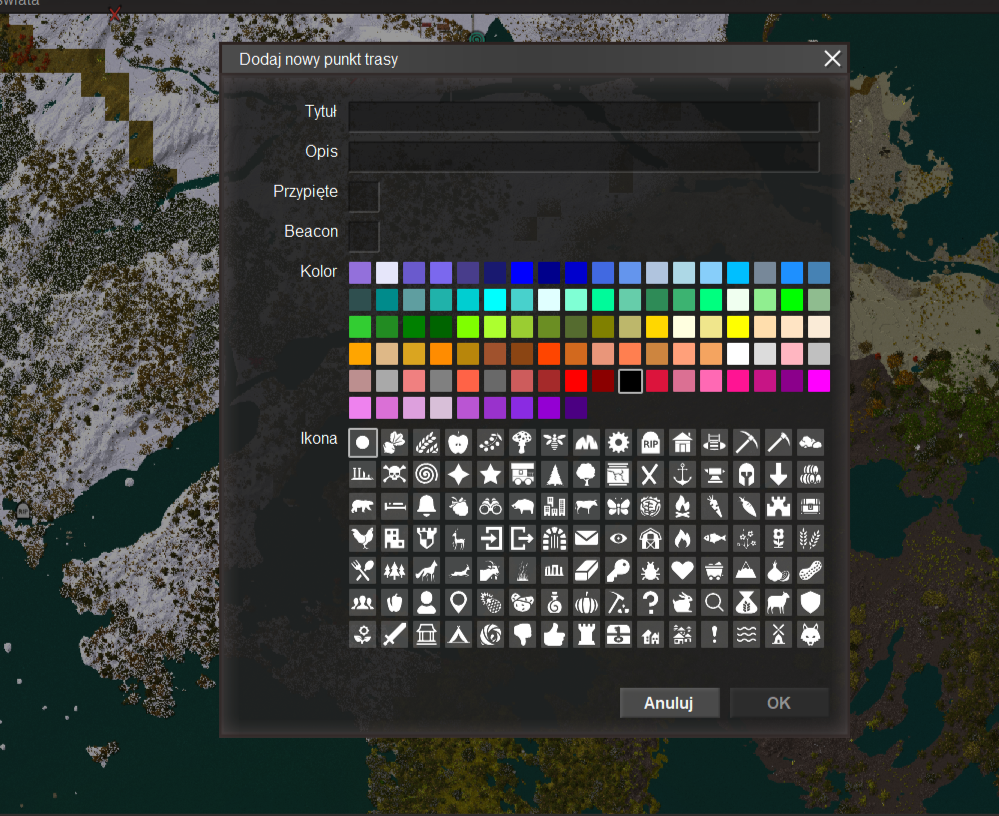Image resolution: width=999 pixels, height=816 pixels.
Task: Confirm the waypoint with OK
Action: click(x=778, y=703)
